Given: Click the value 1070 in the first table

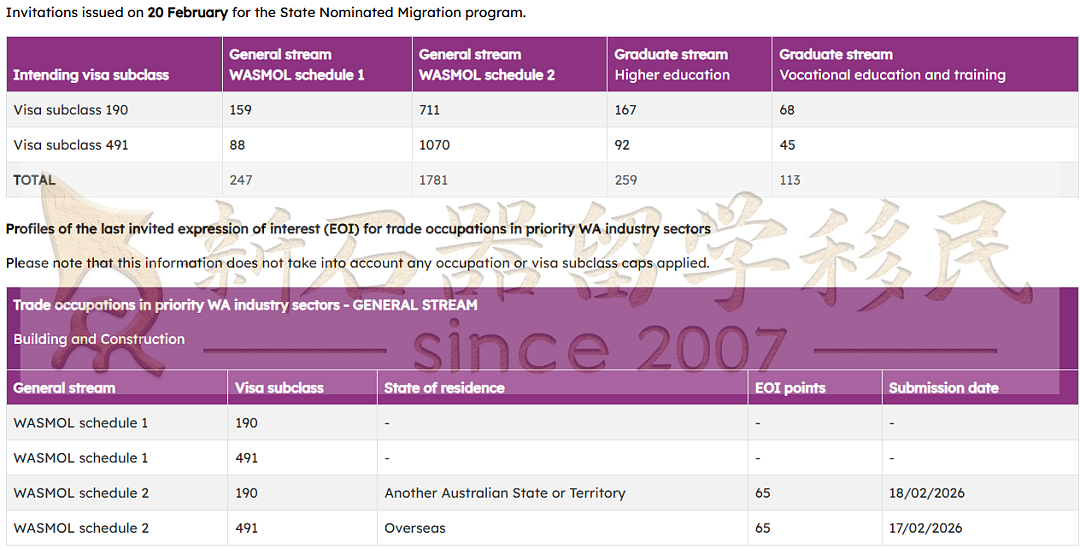Looking at the screenshot, I should coord(434,145).
